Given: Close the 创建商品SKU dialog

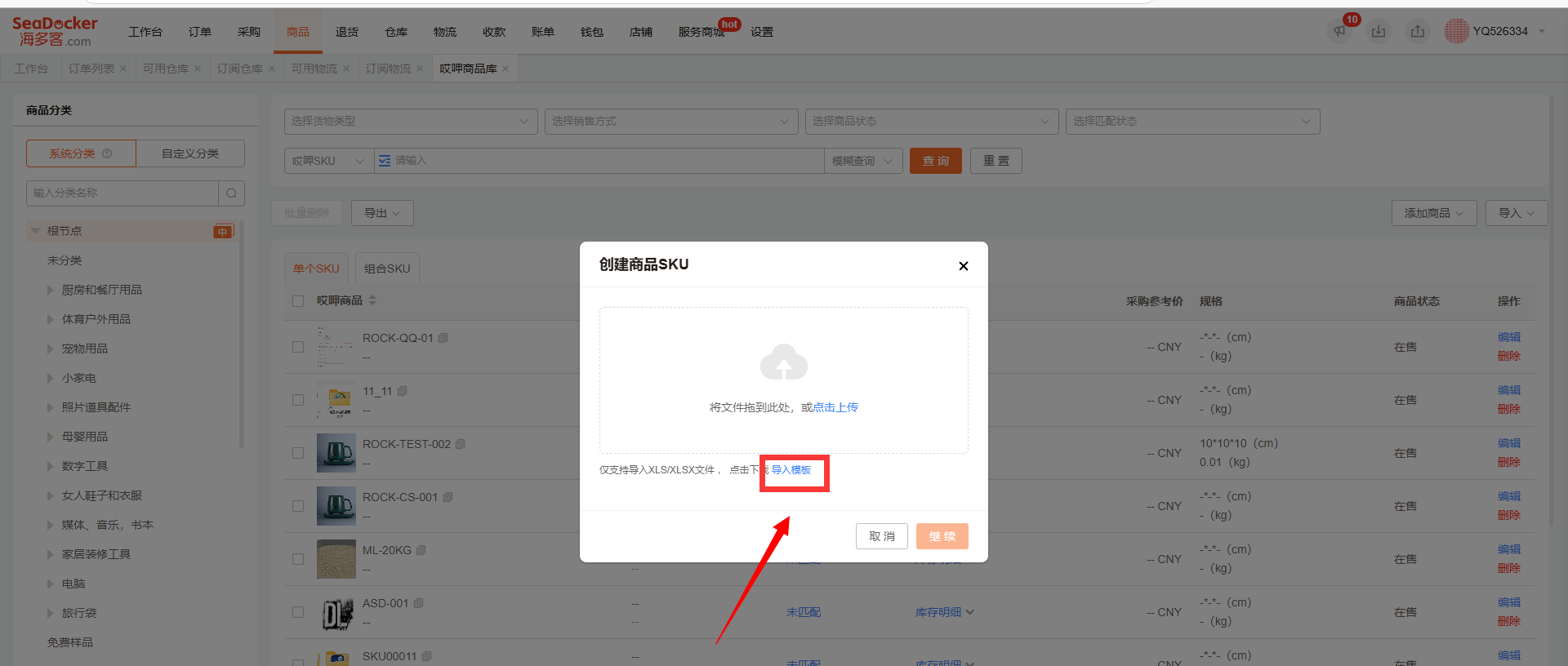Looking at the screenshot, I should tap(964, 266).
